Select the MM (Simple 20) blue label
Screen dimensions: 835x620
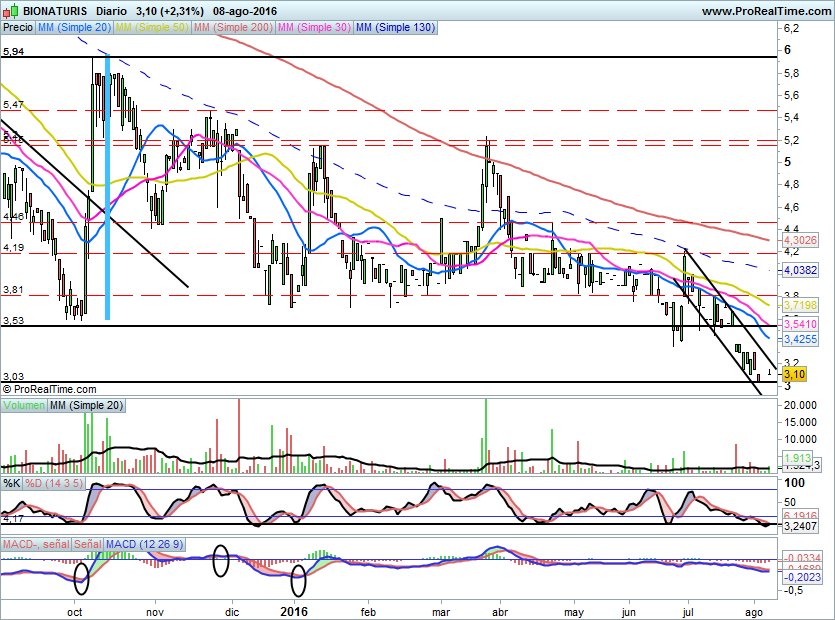74,27
